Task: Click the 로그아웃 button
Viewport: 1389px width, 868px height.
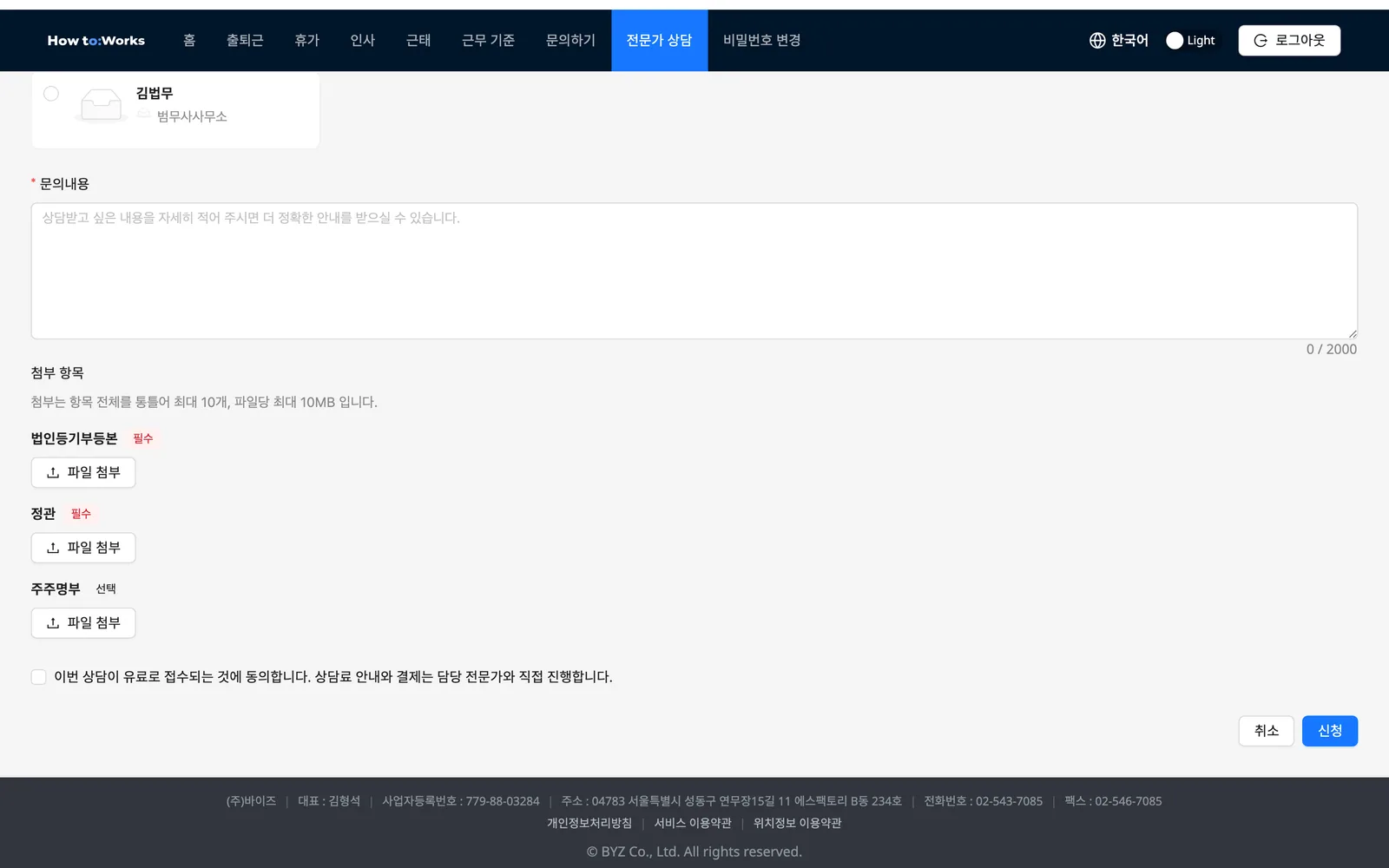Action: (1289, 41)
